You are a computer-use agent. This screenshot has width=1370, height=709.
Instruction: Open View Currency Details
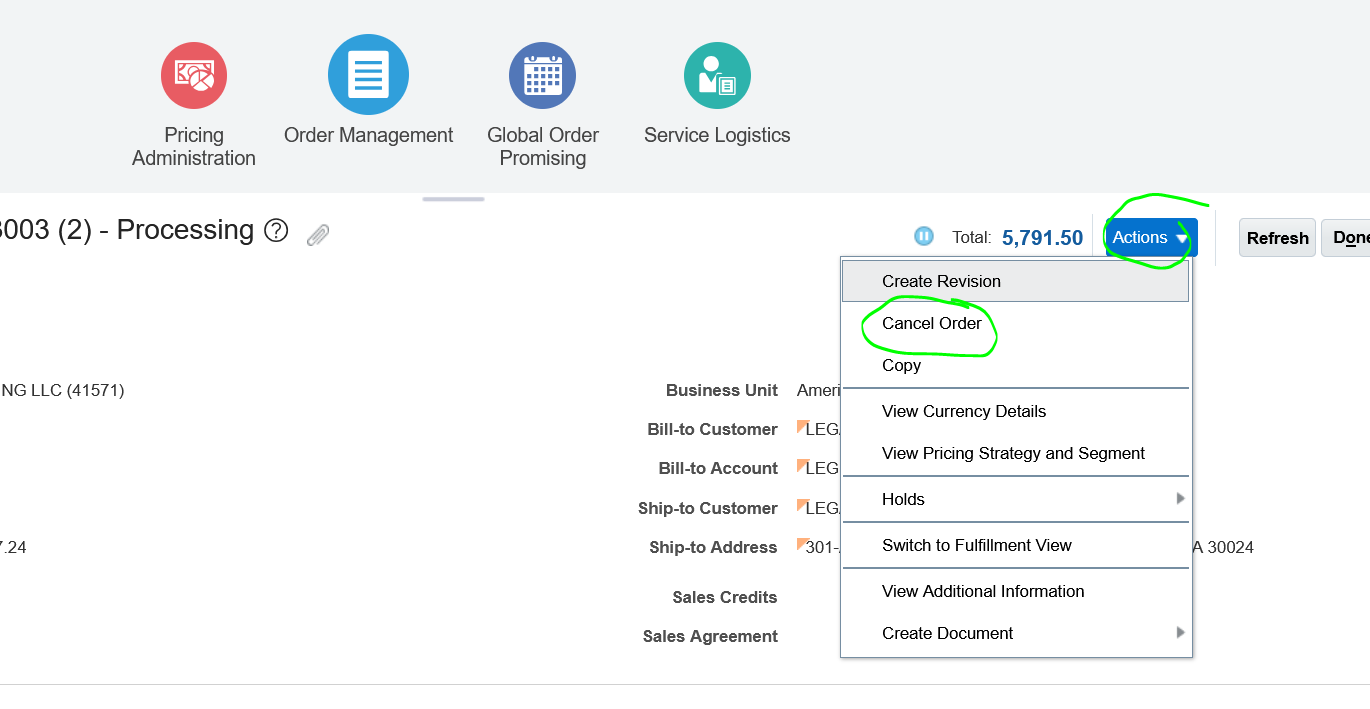coord(1016,411)
